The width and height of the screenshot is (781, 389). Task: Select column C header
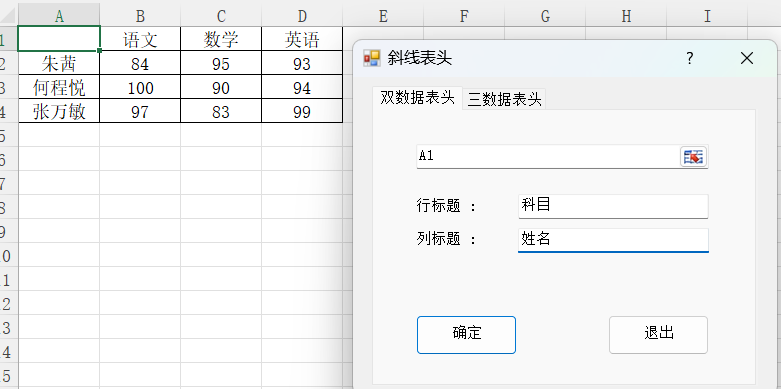coord(221,16)
